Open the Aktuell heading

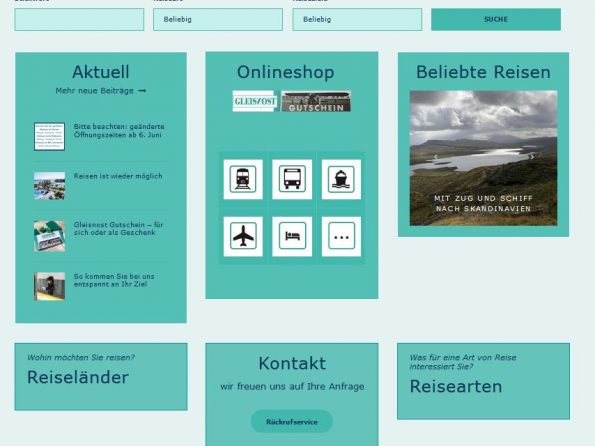(x=101, y=72)
